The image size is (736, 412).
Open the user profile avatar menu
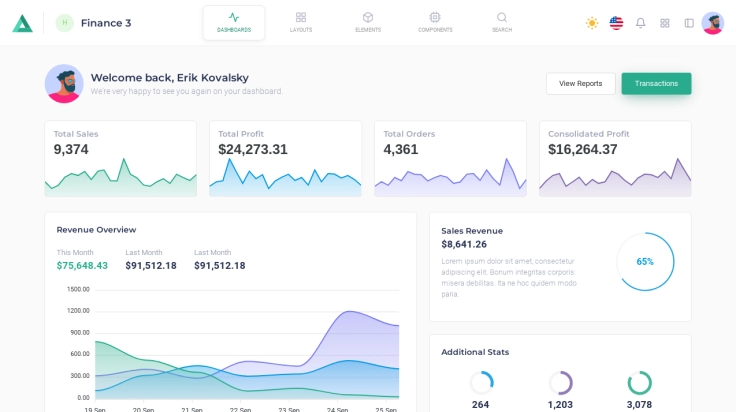(713, 23)
